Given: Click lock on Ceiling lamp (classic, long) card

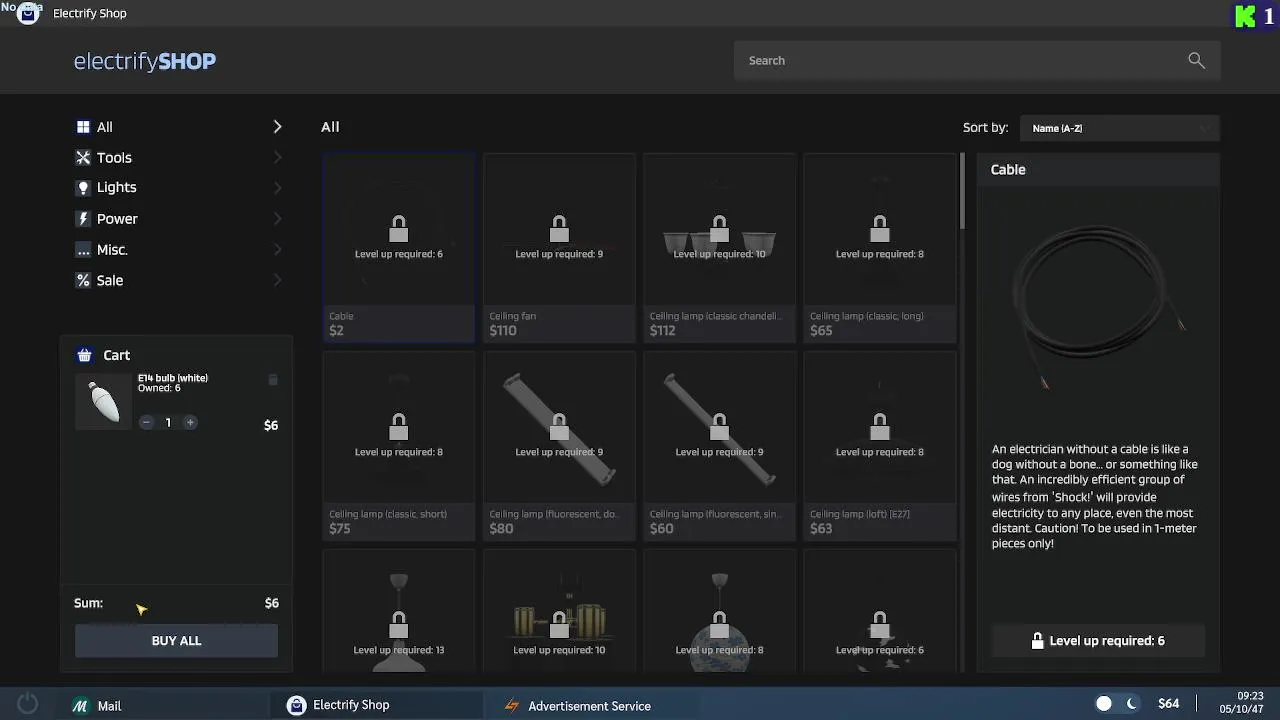Looking at the screenshot, I should tap(879, 229).
